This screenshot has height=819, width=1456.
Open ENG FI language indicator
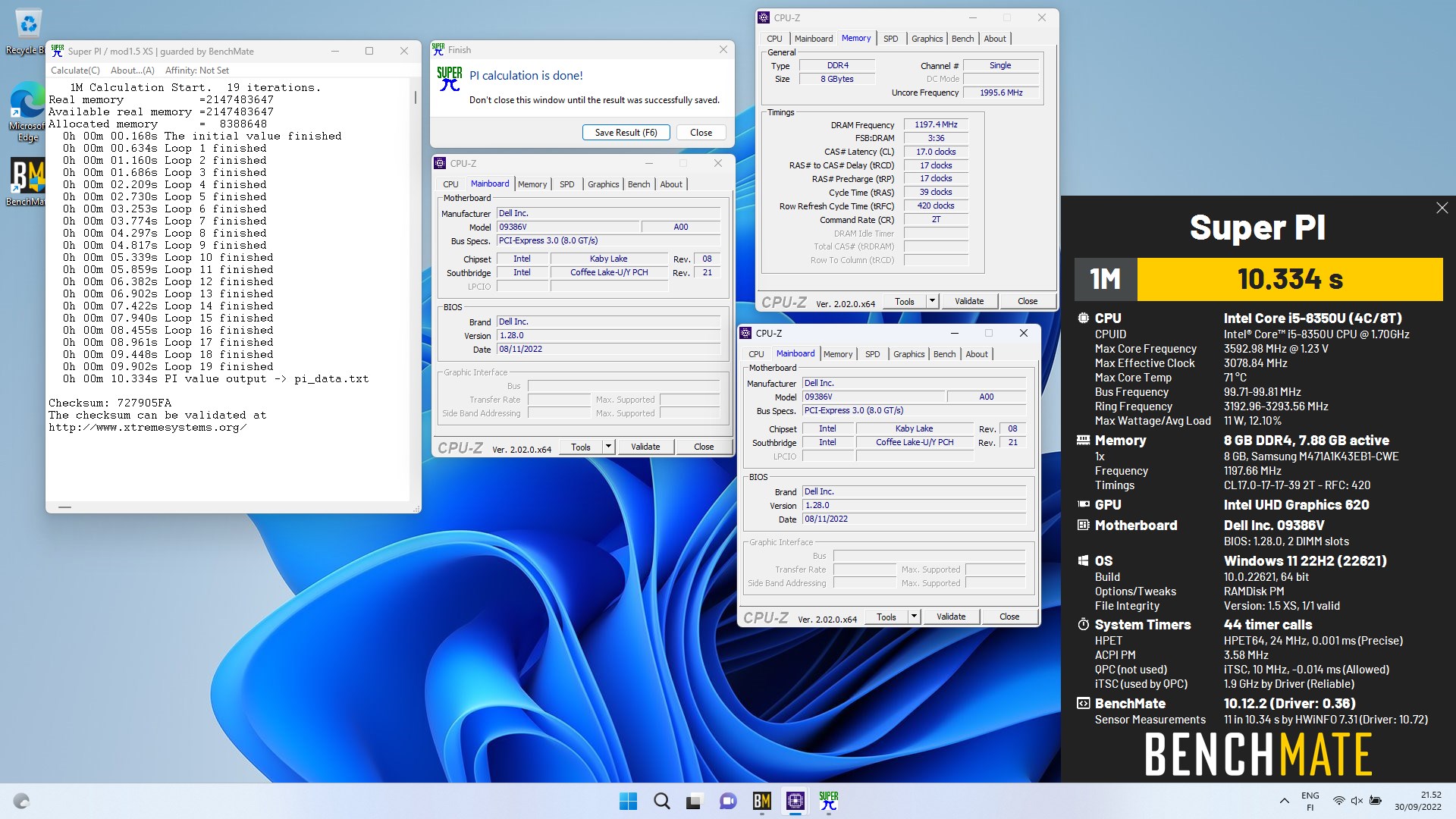[1310, 801]
